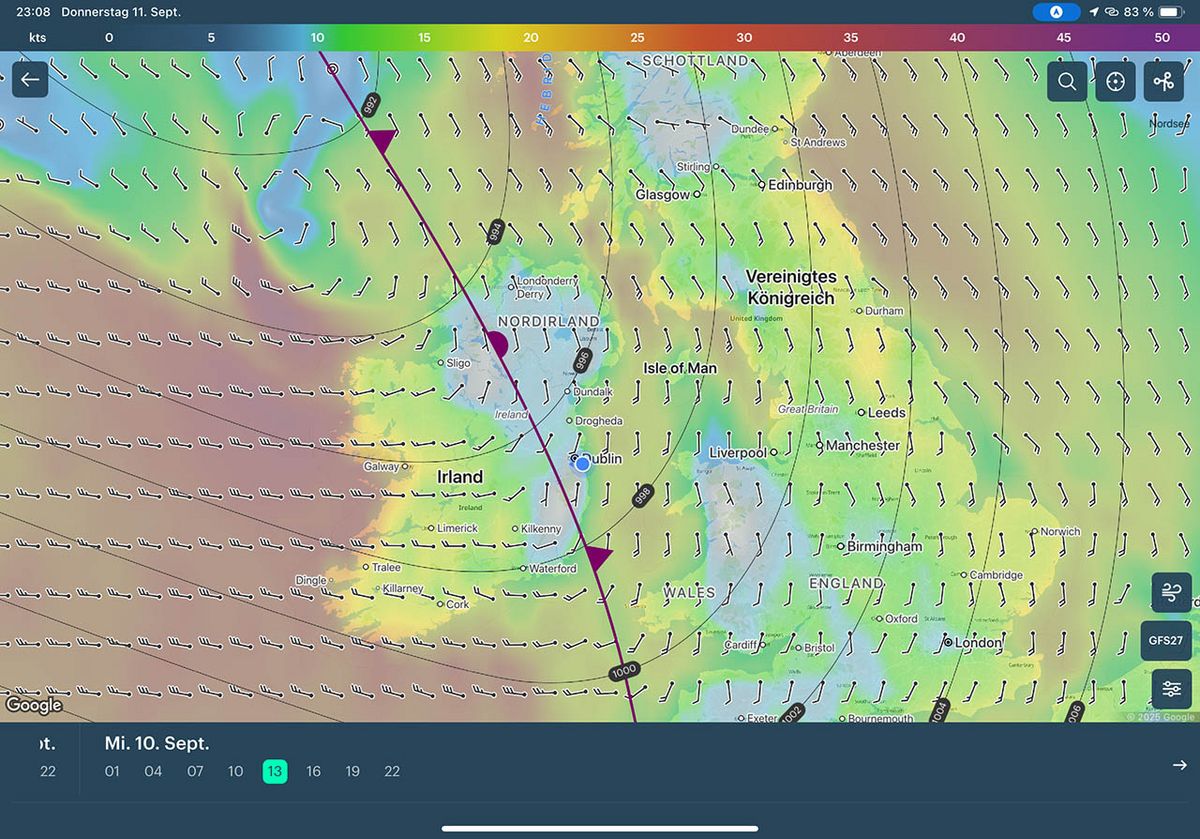Choose the 19 hour forecast time

(353, 772)
